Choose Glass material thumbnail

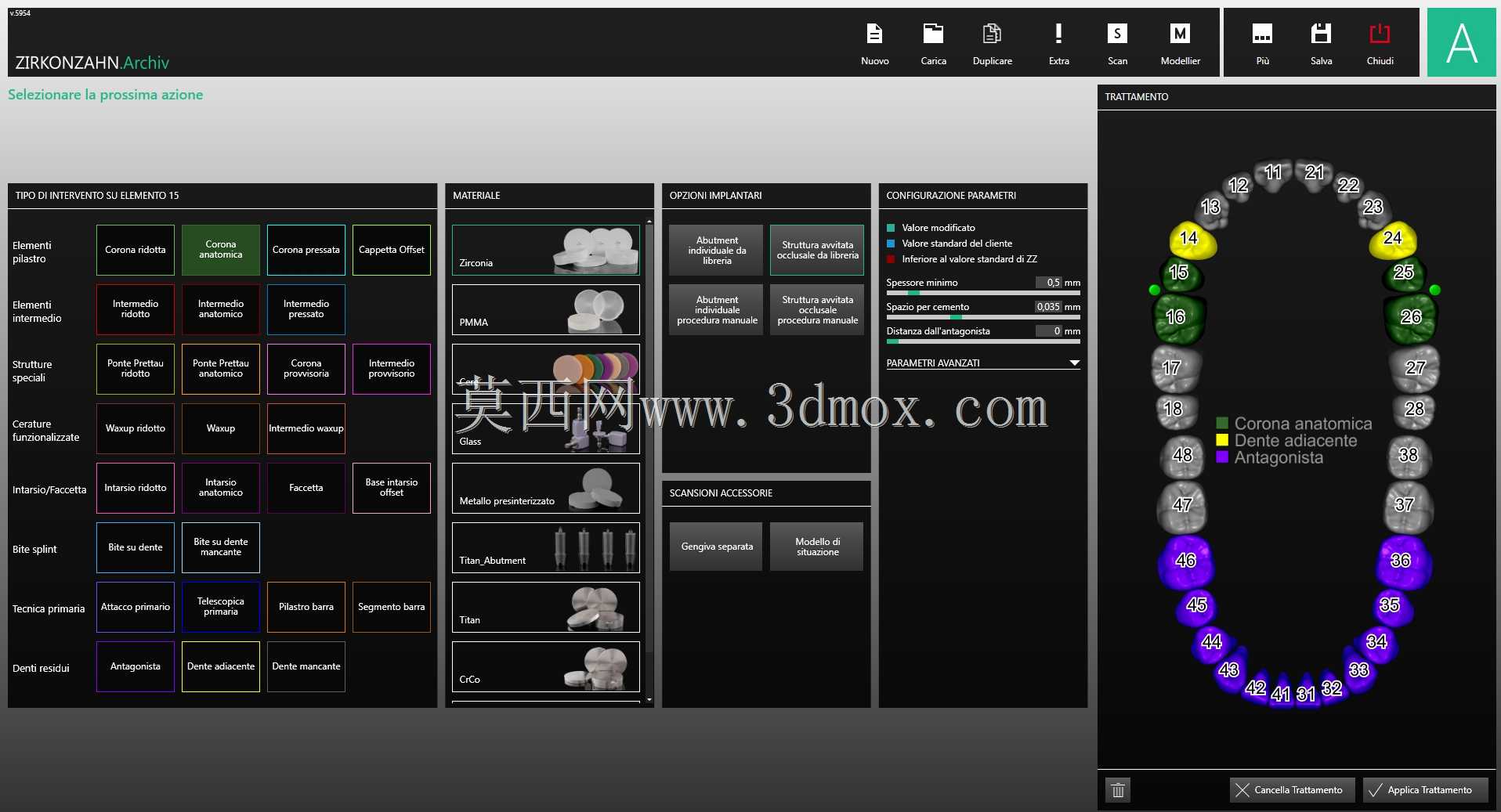pyautogui.click(x=545, y=428)
